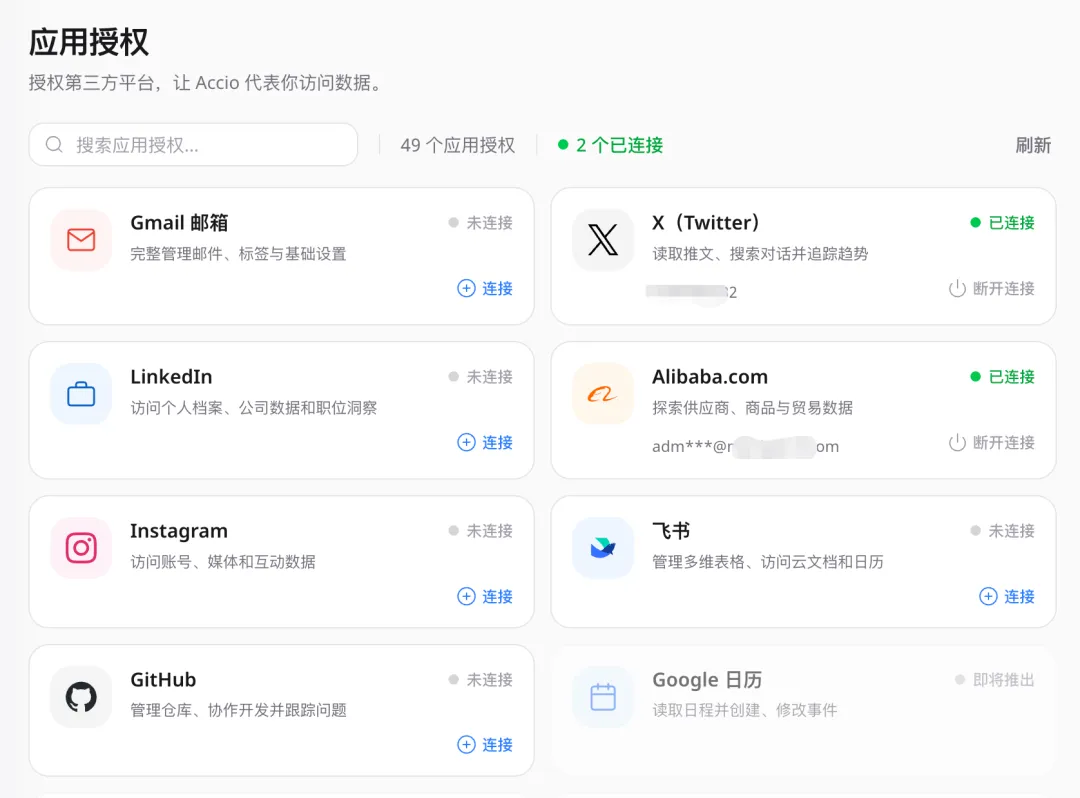Click the X (Twitter) logo icon
The height and width of the screenshot is (798, 1080).
(603, 240)
